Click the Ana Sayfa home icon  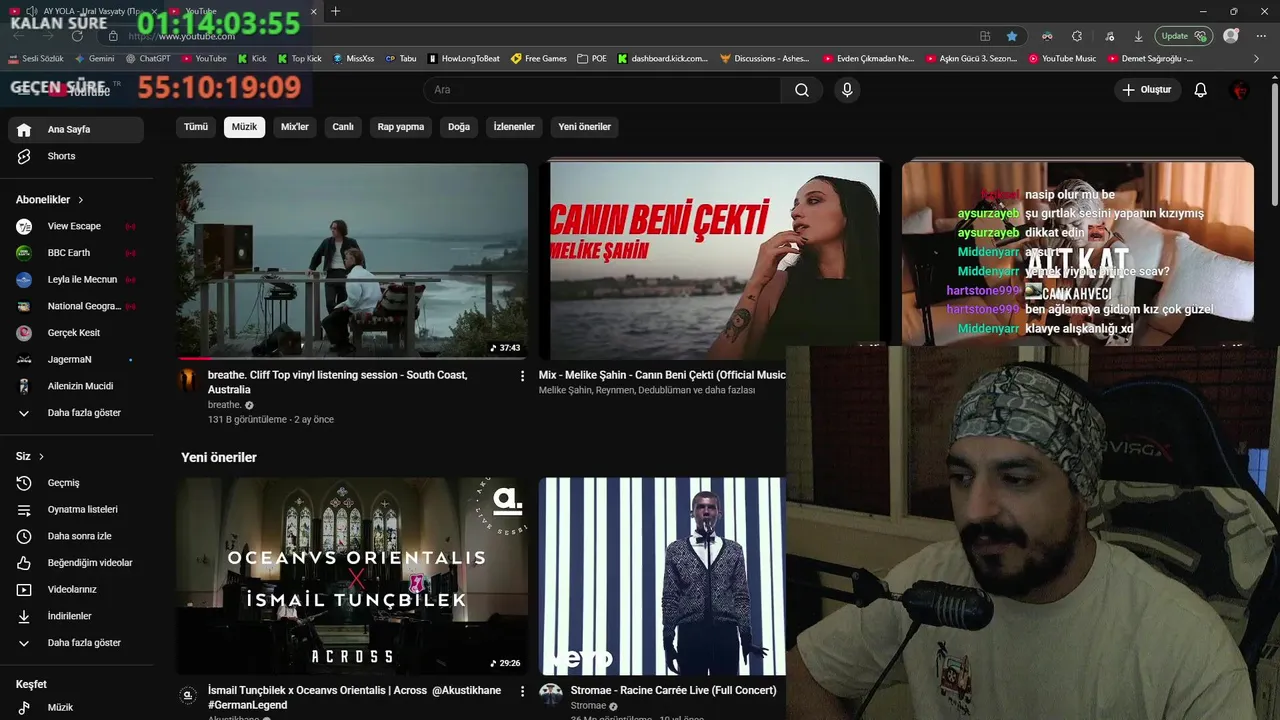coord(24,130)
